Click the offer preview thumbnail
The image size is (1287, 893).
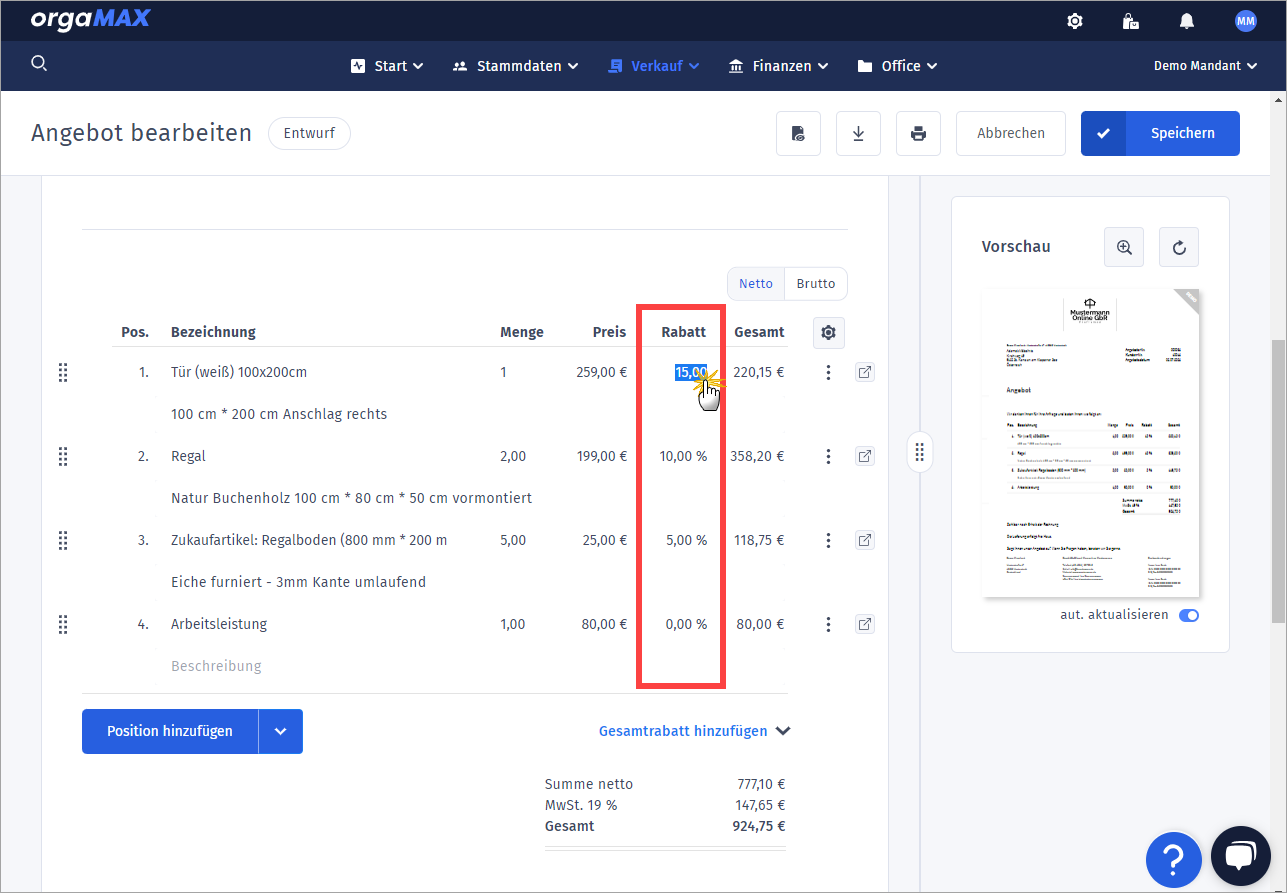coord(1091,444)
